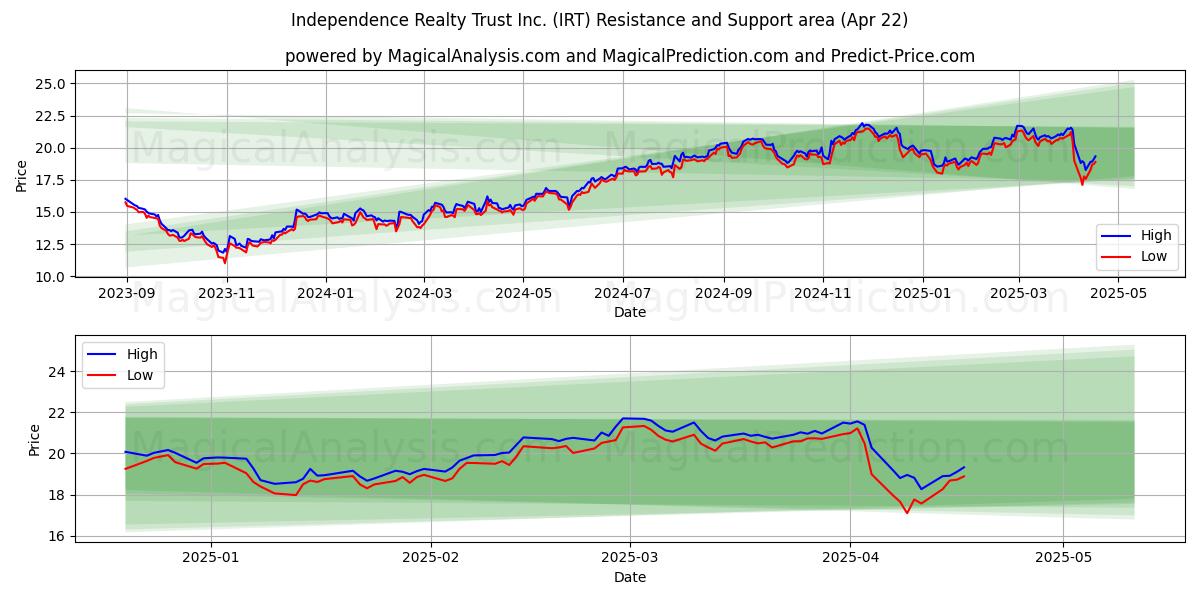Viewport: 1200px width, 600px height.
Task: Click the '2024-07' x-axis label of the top chart
Action: pyautogui.click(x=623, y=294)
